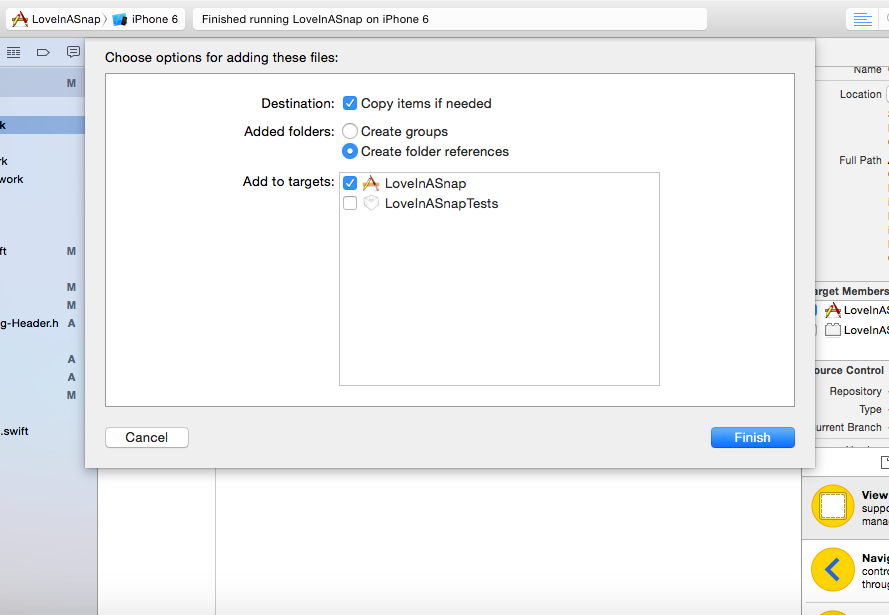Open the breakpoint navigator icon
Viewport: 889px width, 615px height.
click(43, 53)
